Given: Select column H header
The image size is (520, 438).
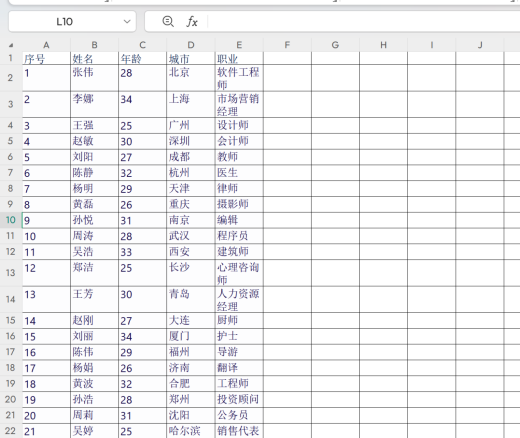Looking at the screenshot, I should point(383,45).
